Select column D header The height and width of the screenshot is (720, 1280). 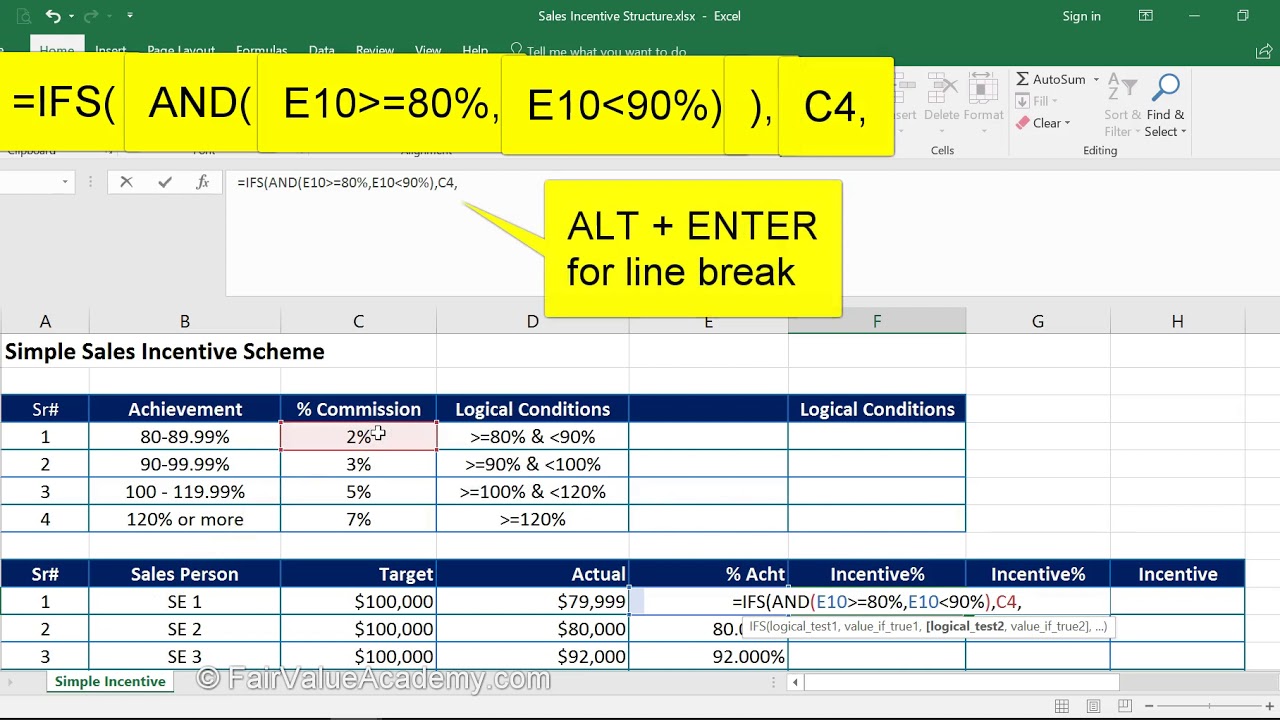[532, 321]
